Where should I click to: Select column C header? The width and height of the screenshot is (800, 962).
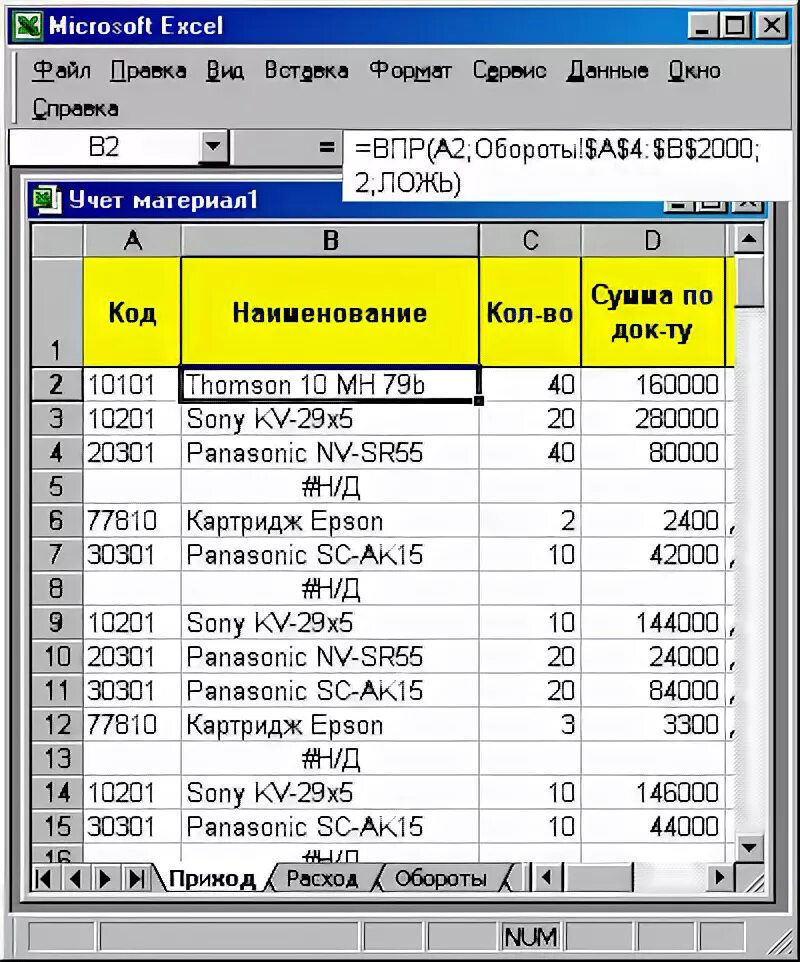coord(530,240)
